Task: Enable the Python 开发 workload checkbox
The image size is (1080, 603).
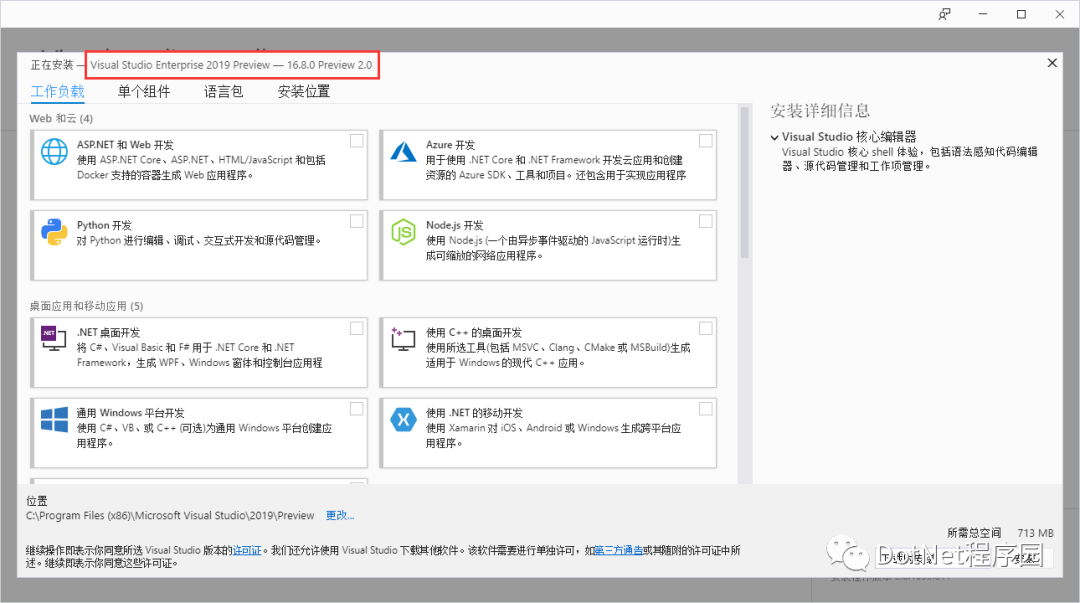Action: point(357,221)
